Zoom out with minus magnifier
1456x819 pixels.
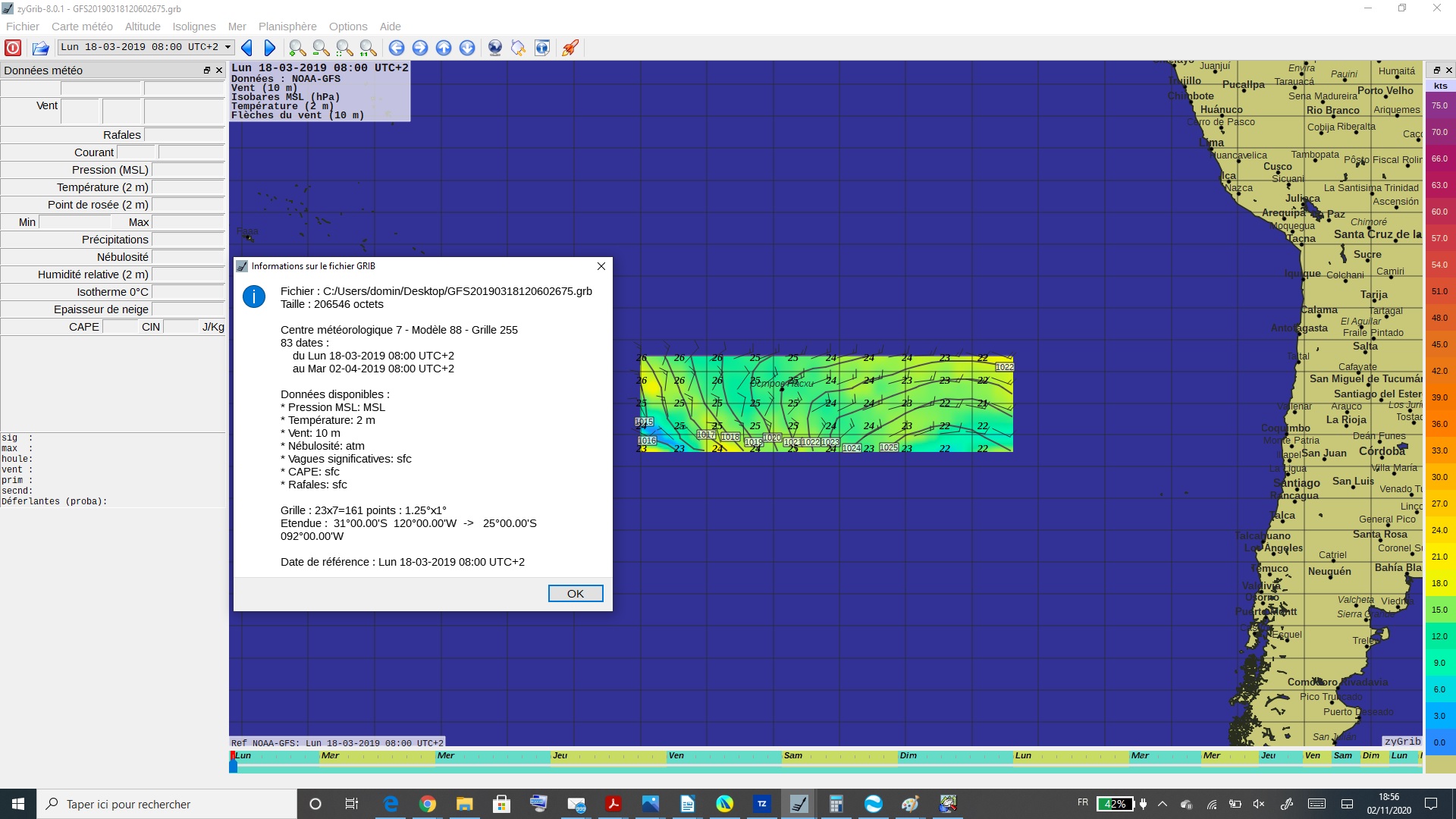(321, 48)
